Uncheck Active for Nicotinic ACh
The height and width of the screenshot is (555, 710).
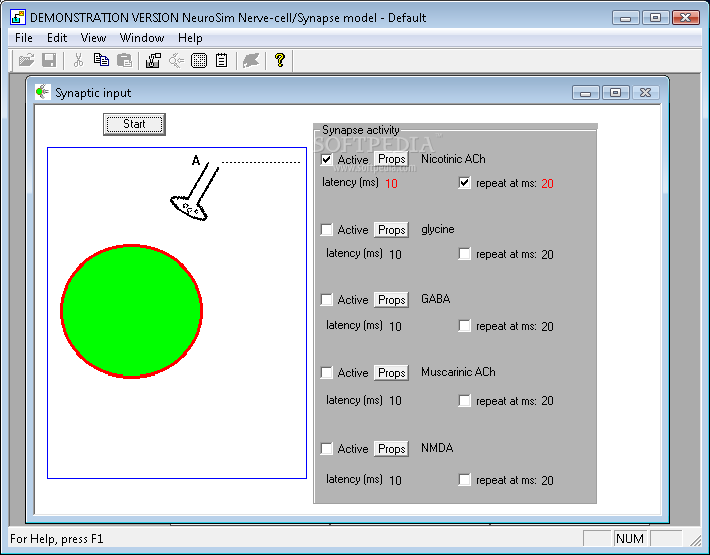click(x=326, y=159)
